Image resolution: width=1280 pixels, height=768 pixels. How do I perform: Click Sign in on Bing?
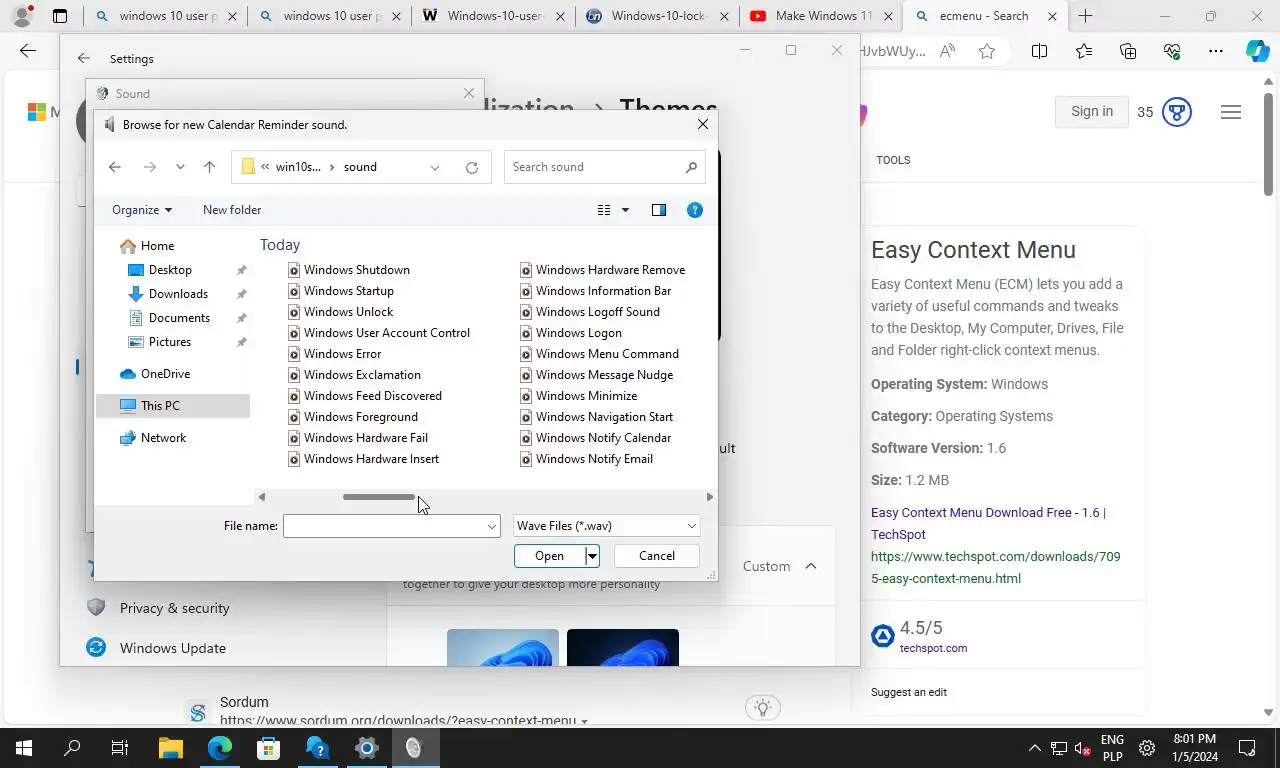tap(1092, 112)
